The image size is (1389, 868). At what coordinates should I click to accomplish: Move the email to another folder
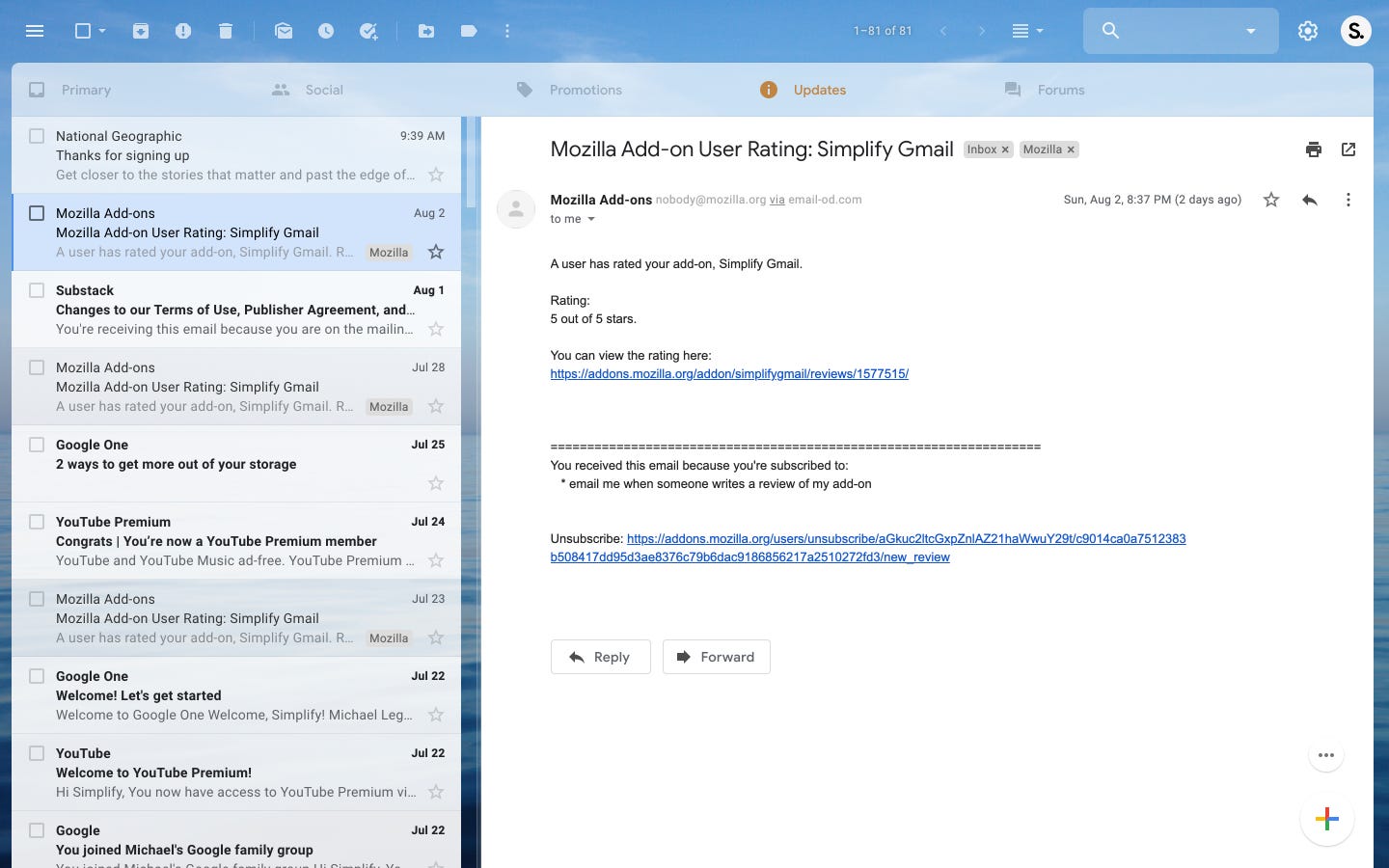426,31
